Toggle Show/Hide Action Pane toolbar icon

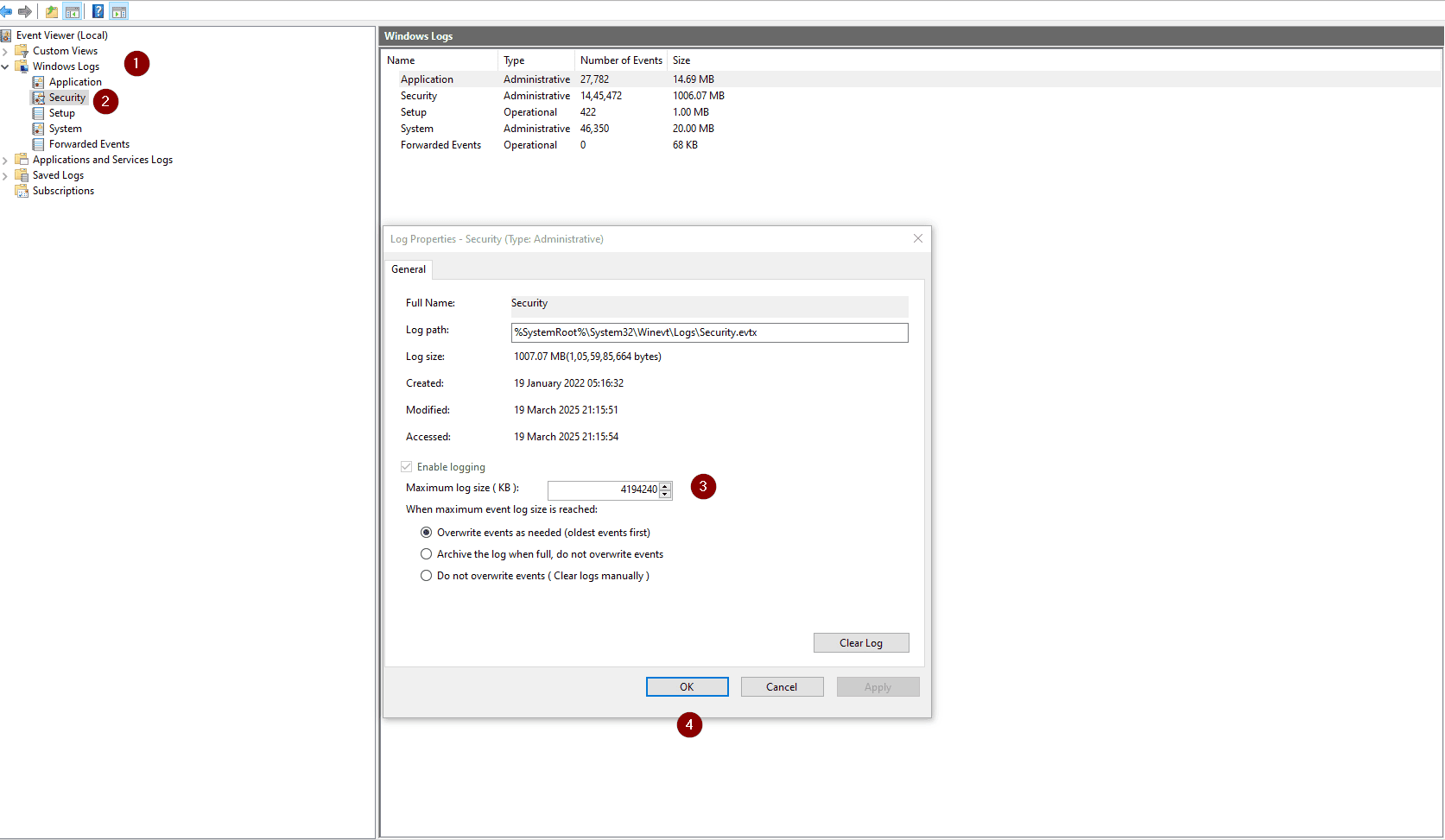(119, 11)
